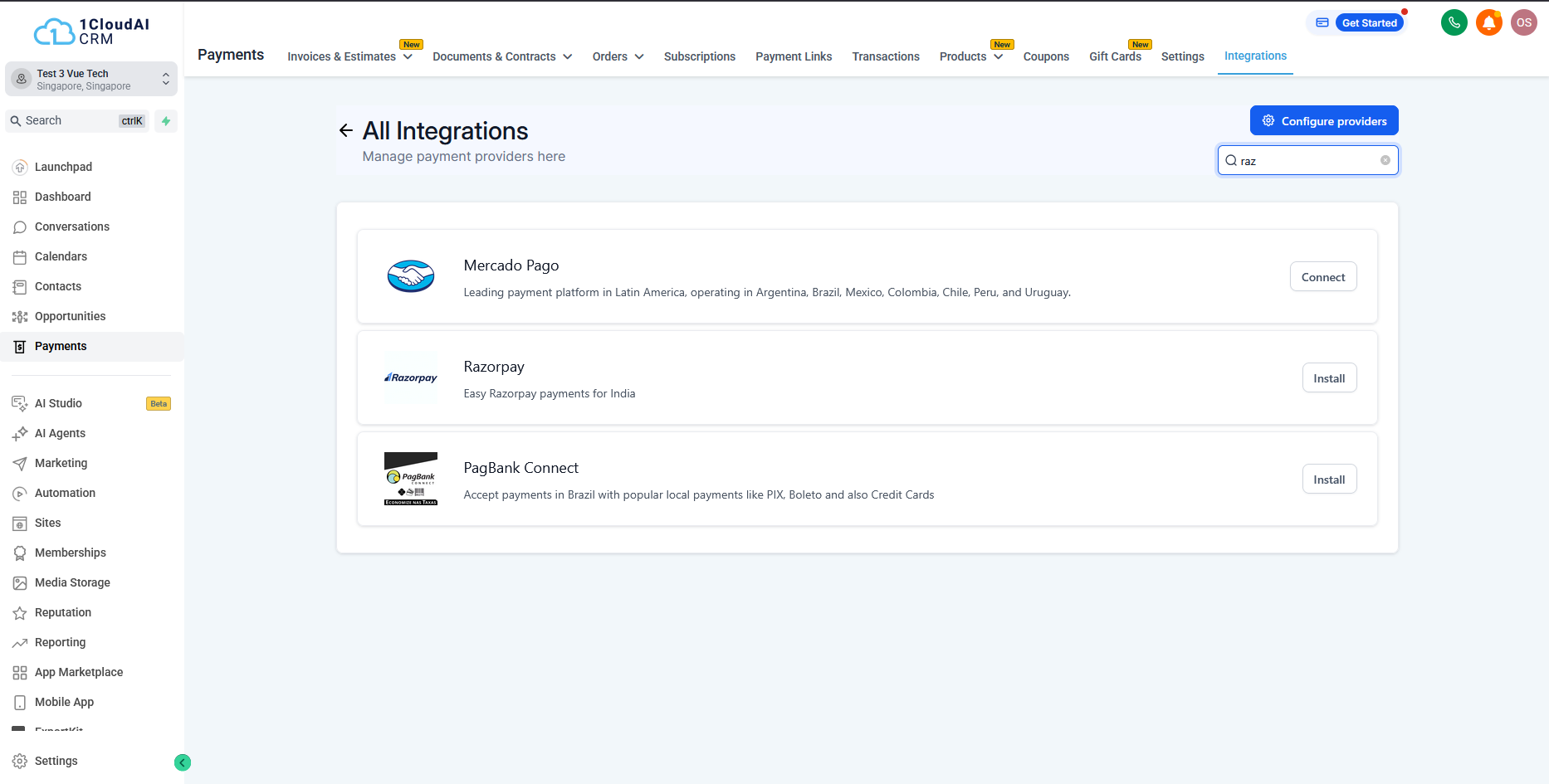Open the OS user avatar menu
Screen dimensions: 1549x784
point(1524,22)
